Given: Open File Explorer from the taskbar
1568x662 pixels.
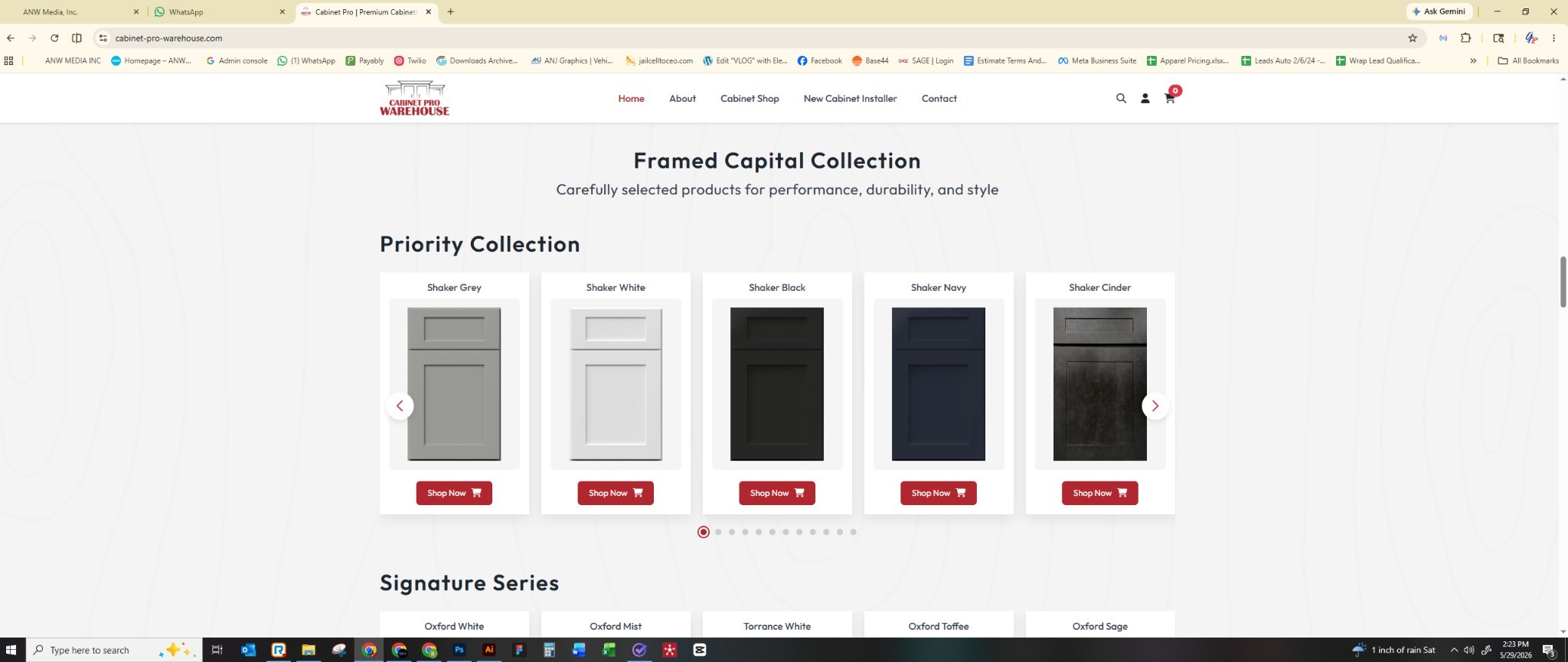Looking at the screenshot, I should click(x=309, y=650).
